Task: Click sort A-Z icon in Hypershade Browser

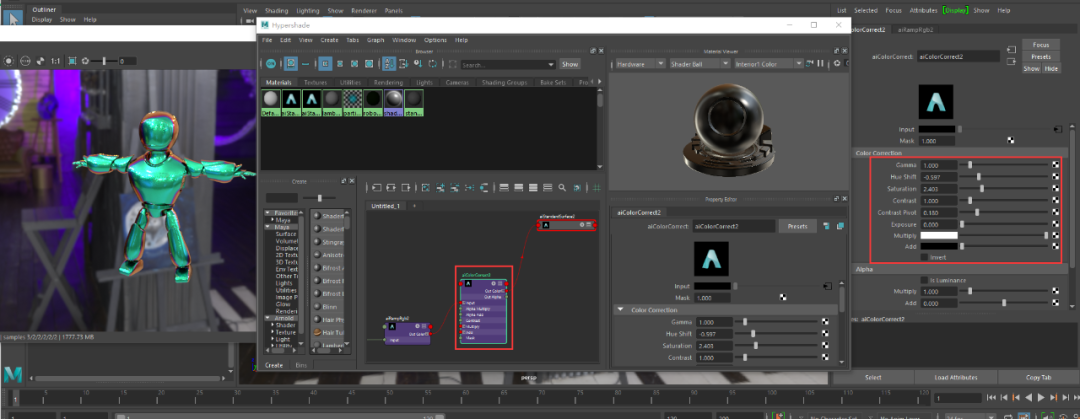Action: [389, 64]
